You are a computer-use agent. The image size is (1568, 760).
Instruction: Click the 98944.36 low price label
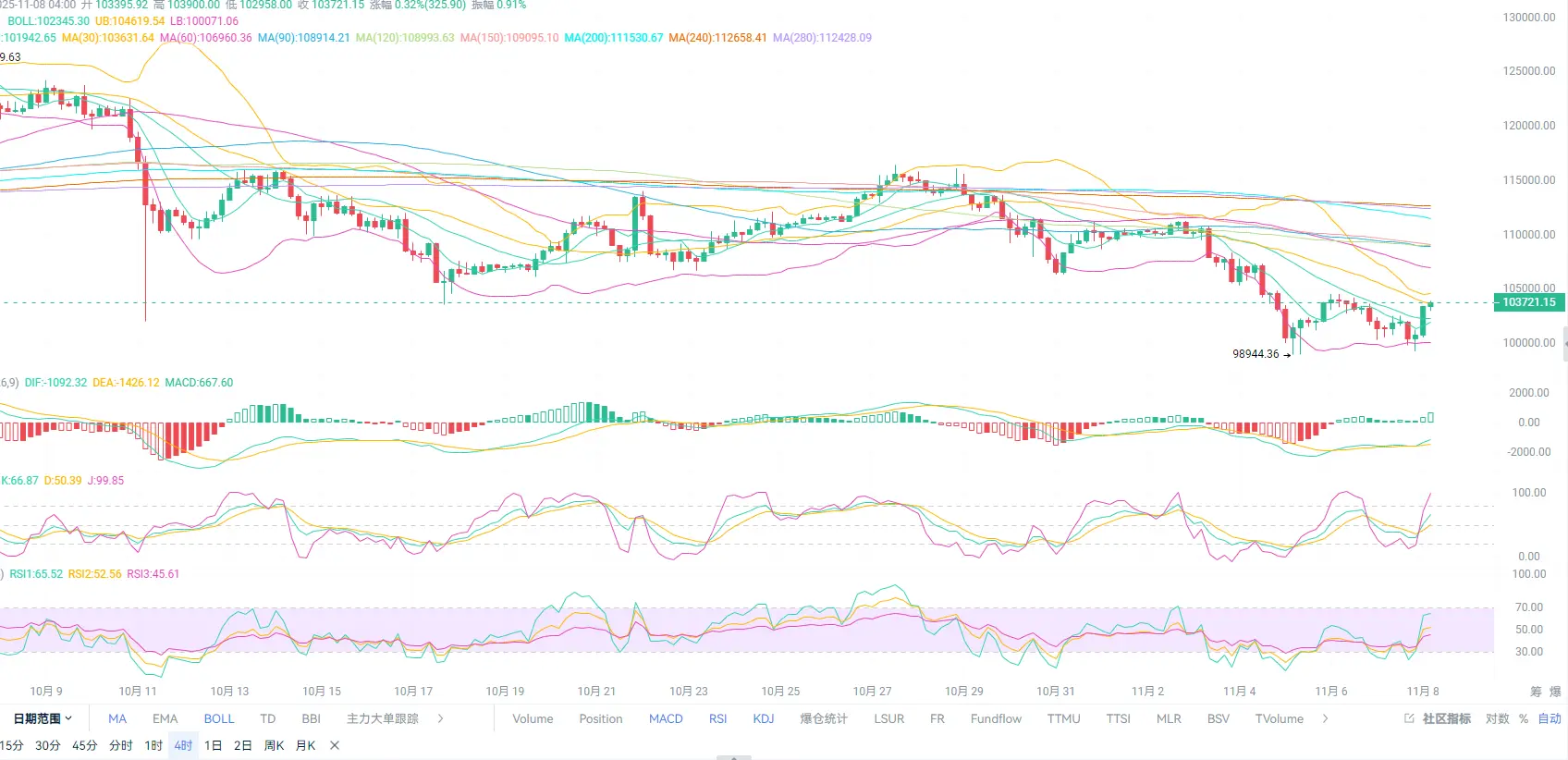click(x=1256, y=354)
